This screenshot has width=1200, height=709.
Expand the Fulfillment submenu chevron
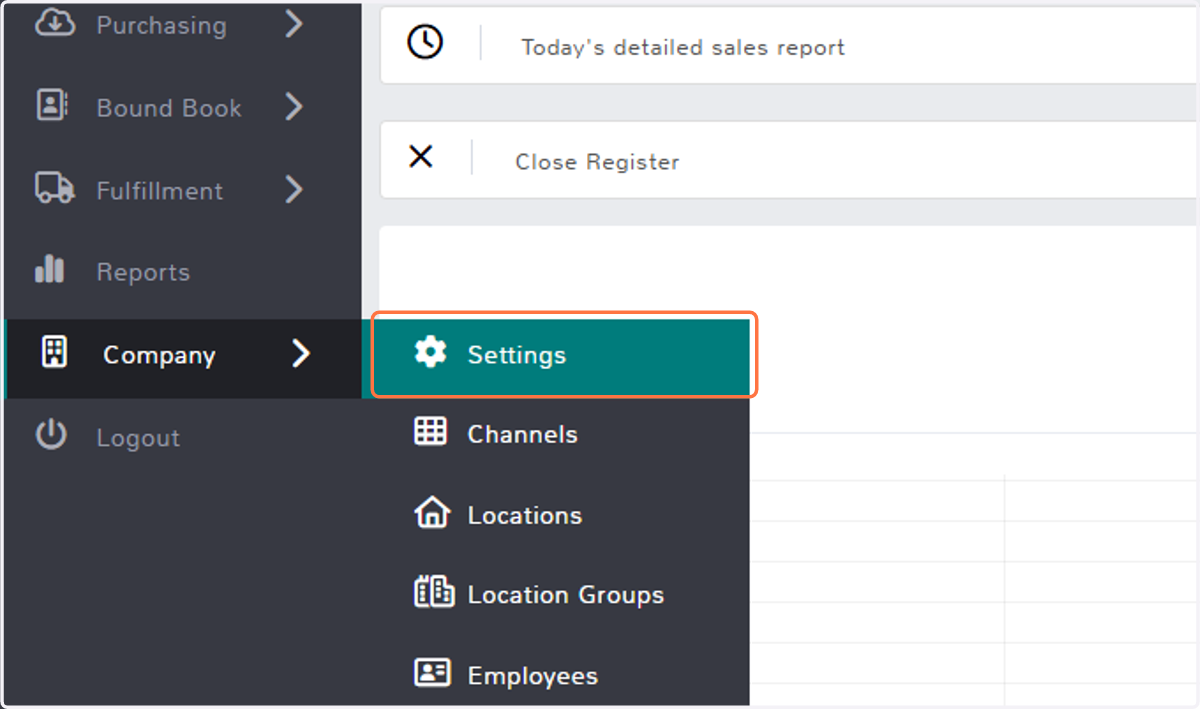coord(294,189)
